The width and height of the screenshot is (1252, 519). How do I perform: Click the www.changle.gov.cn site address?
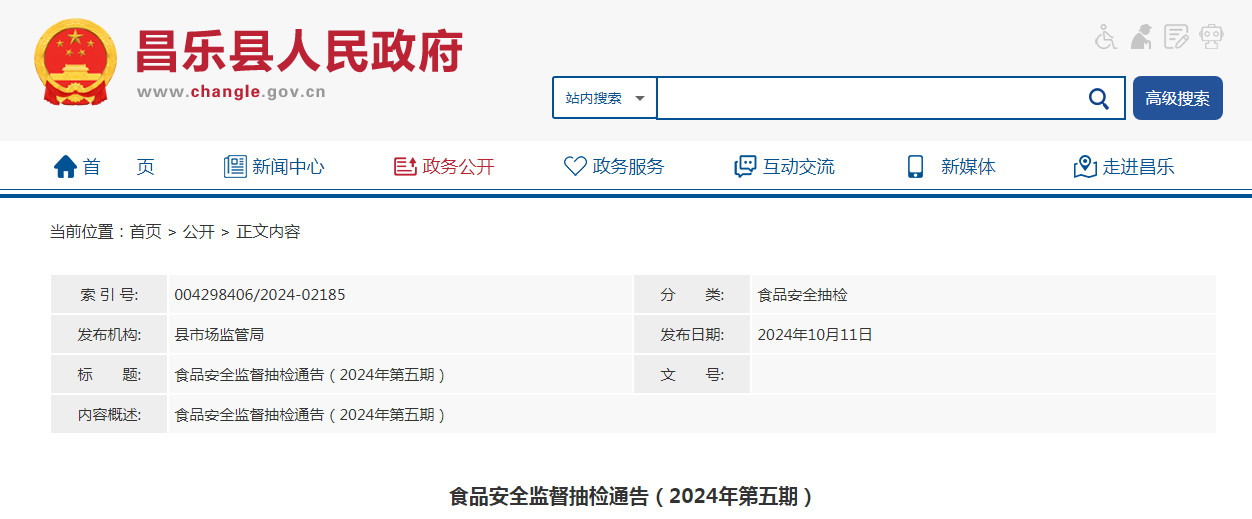231,92
